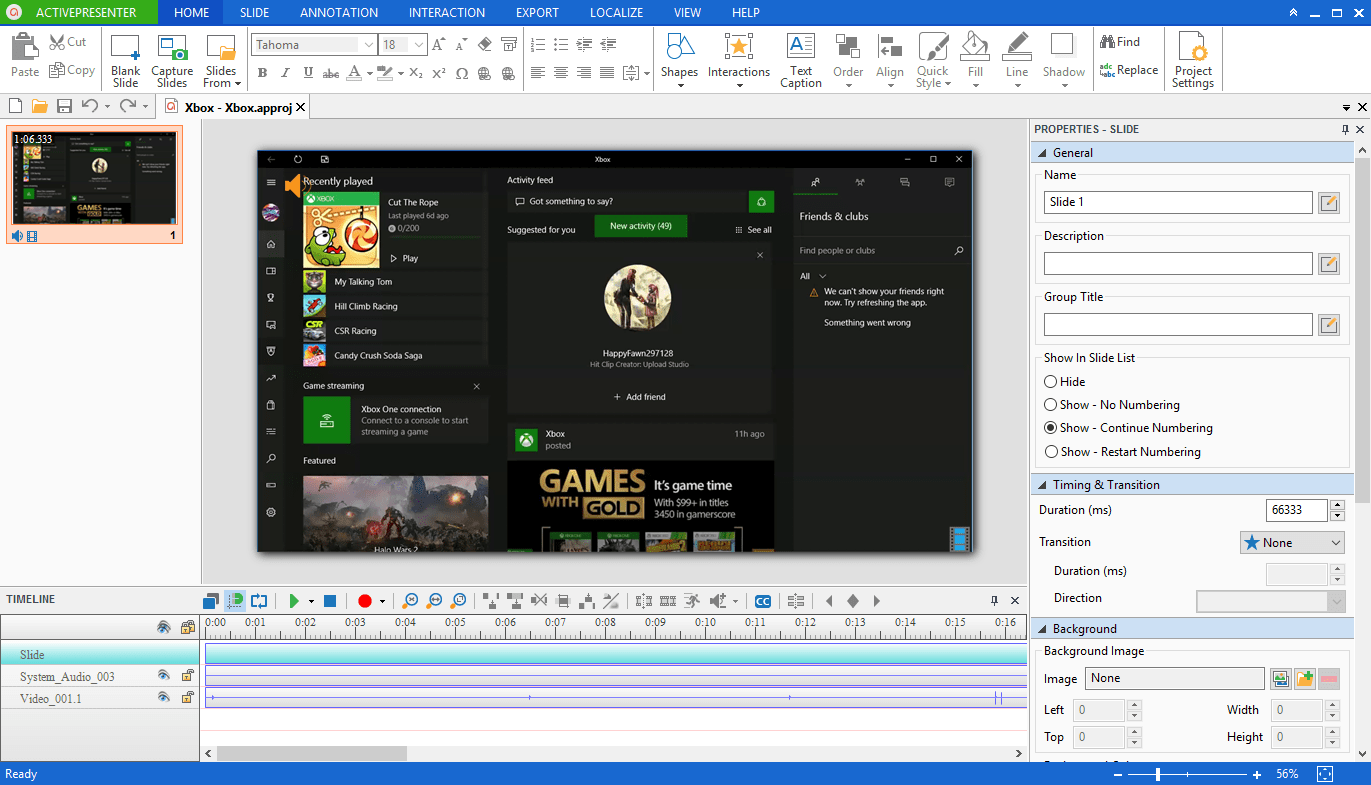
Task: Insert a Text Caption
Action: [800, 59]
